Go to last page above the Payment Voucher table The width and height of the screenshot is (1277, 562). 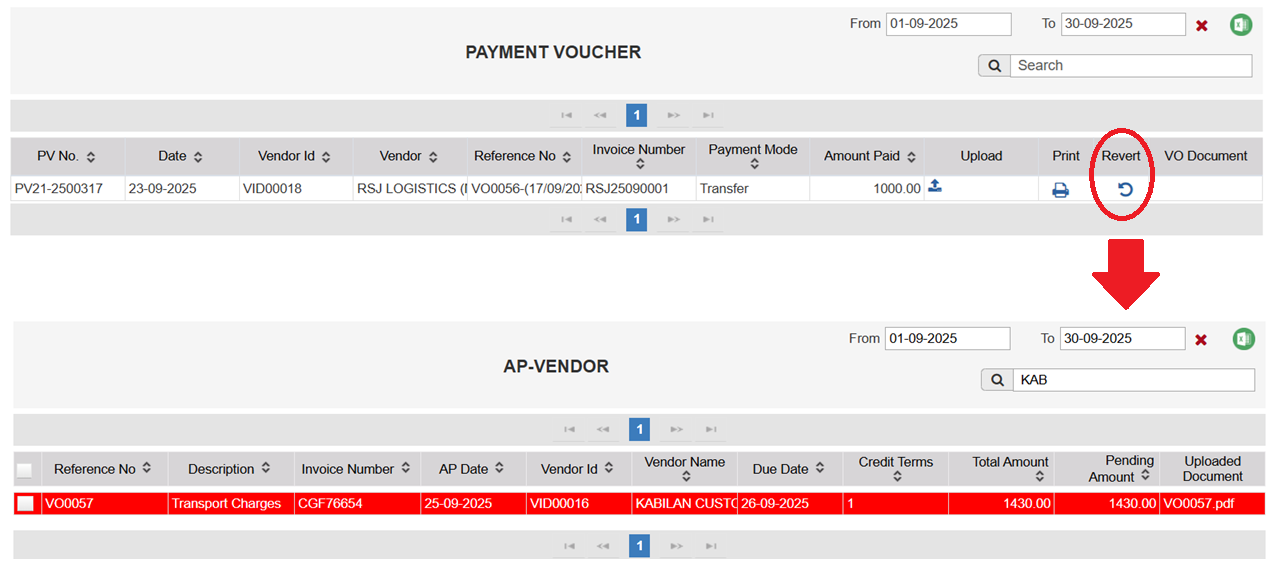(708, 115)
